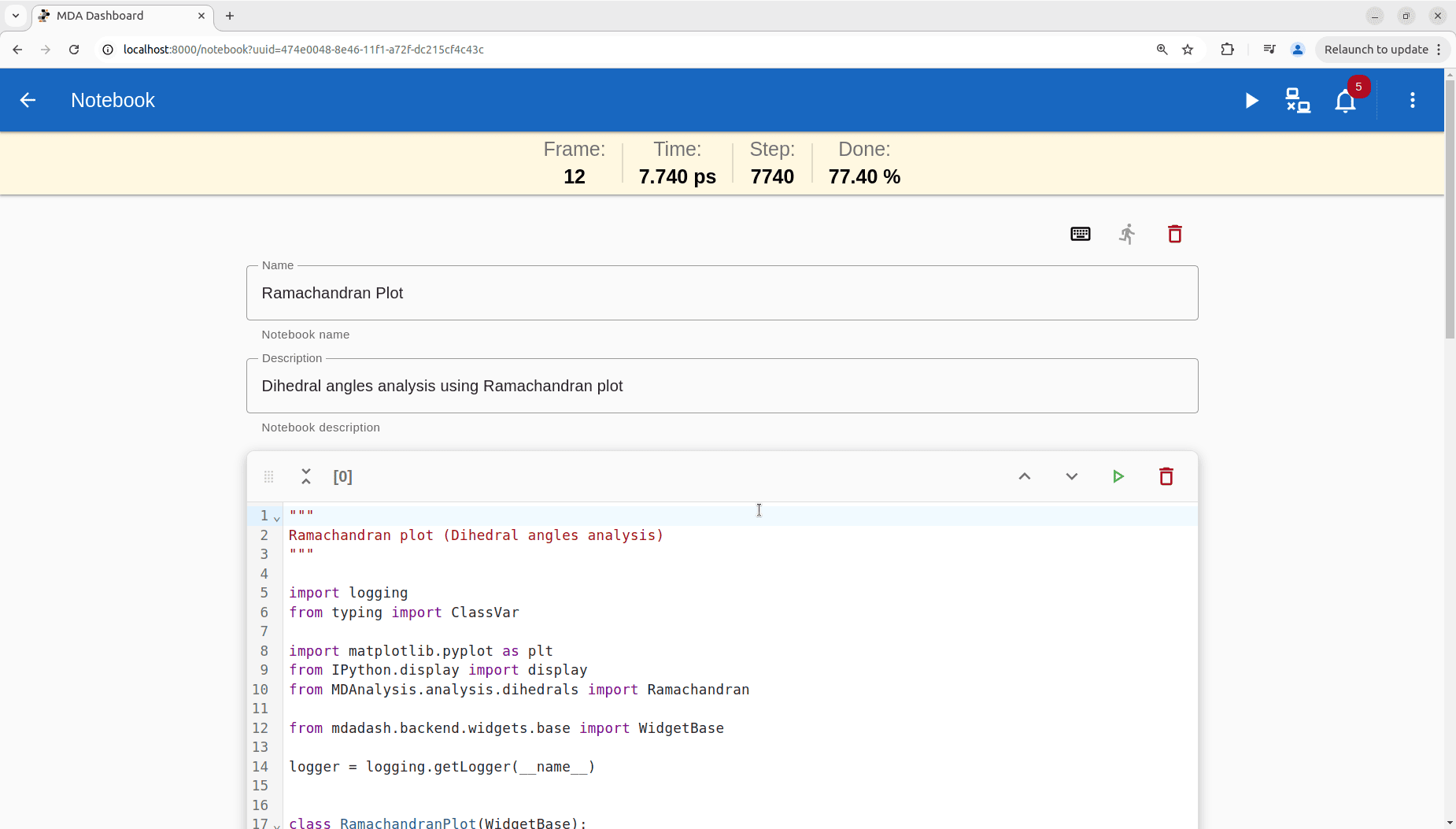Click Relaunch to update button
Viewport: 1456px width, 829px height.
pyautogui.click(x=1383, y=50)
